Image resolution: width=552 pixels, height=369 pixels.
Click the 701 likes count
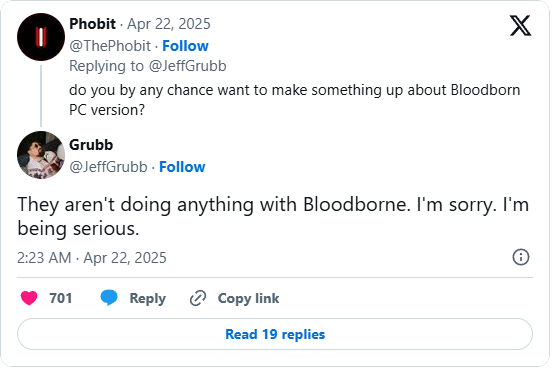tap(61, 298)
